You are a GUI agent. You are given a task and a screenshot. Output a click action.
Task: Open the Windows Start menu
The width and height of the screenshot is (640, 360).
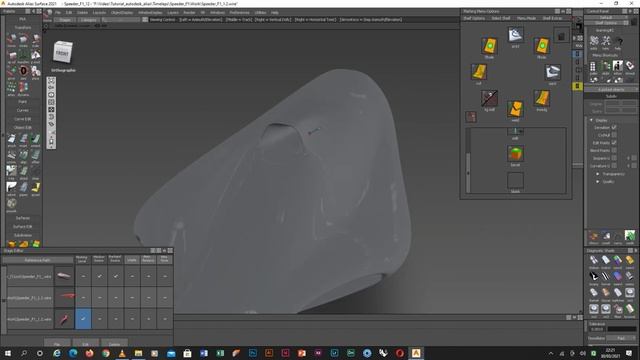7,353
